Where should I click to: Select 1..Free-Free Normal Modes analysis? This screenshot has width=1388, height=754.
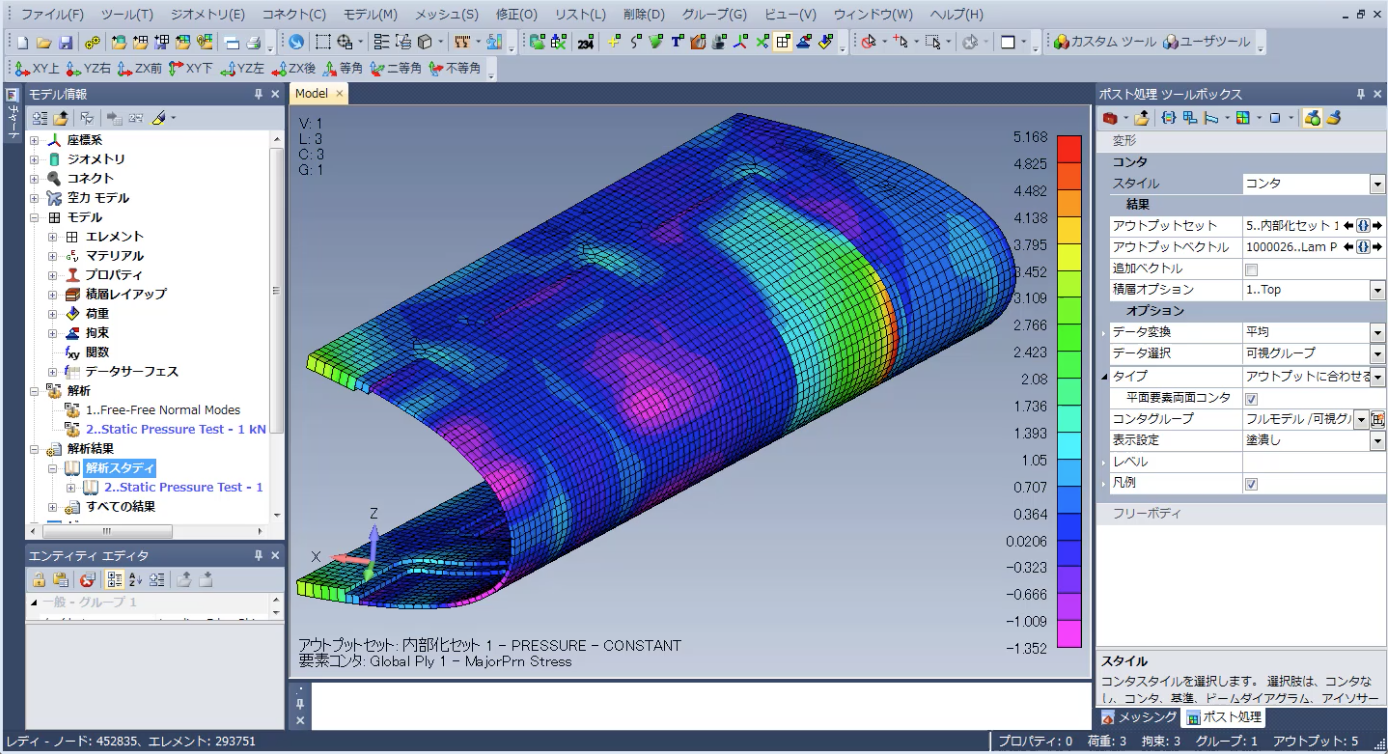tap(163, 410)
